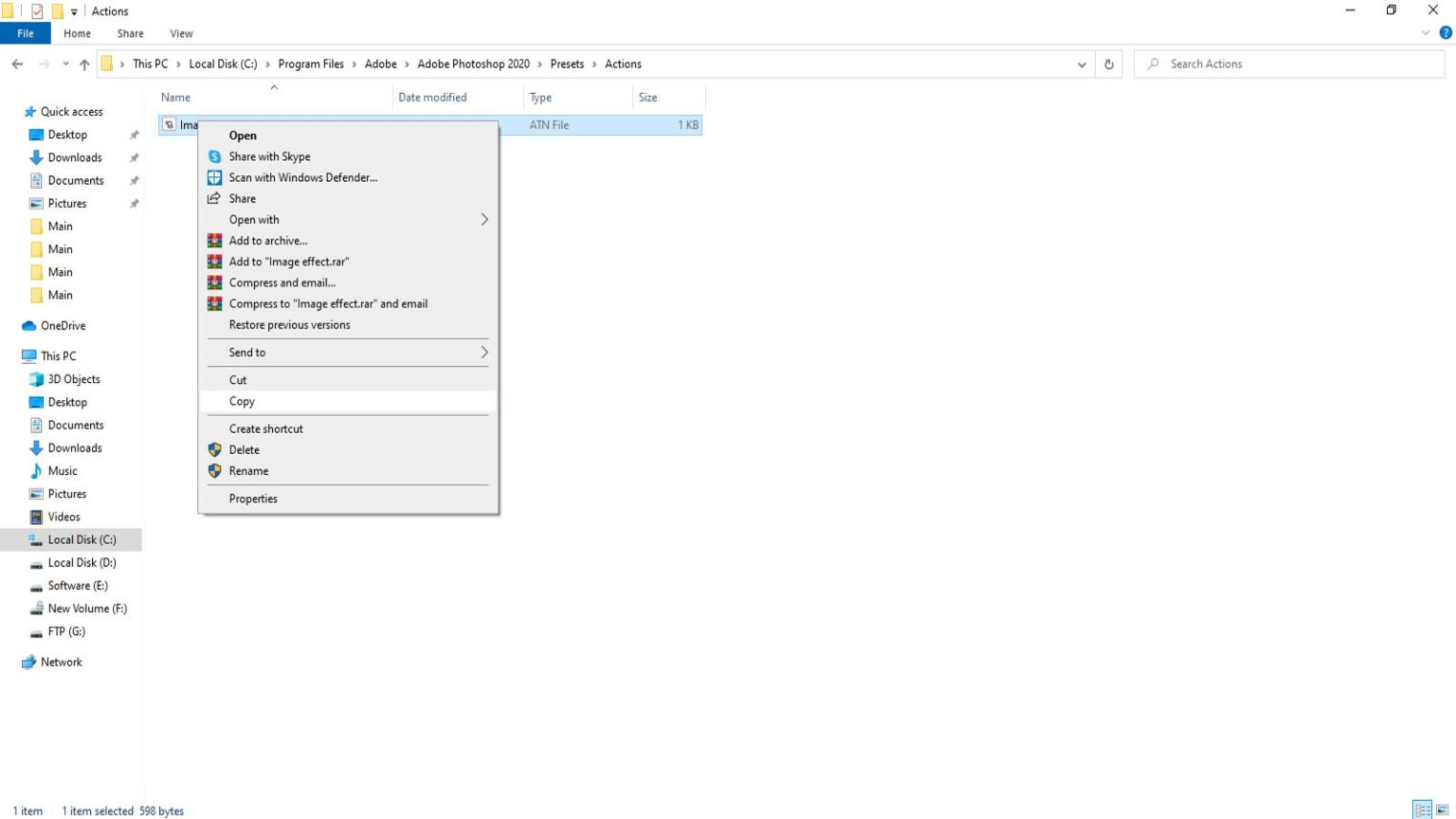Select Local Disk (D:) in sidebar
Viewport: 1456px width, 819px height.
pyautogui.click(x=82, y=562)
